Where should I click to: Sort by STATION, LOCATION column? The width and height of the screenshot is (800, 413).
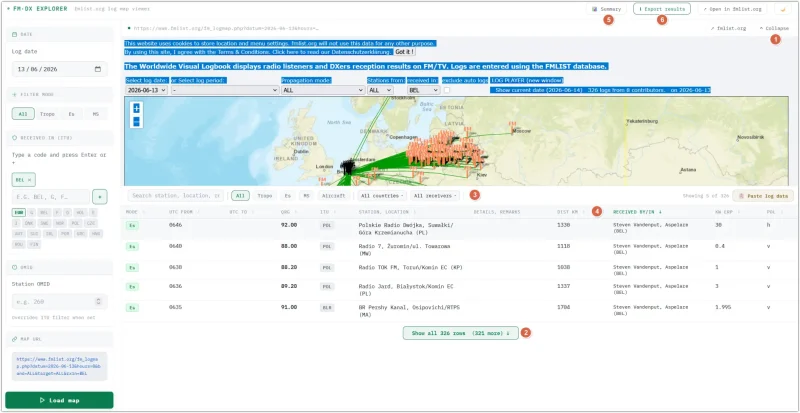(x=386, y=211)
